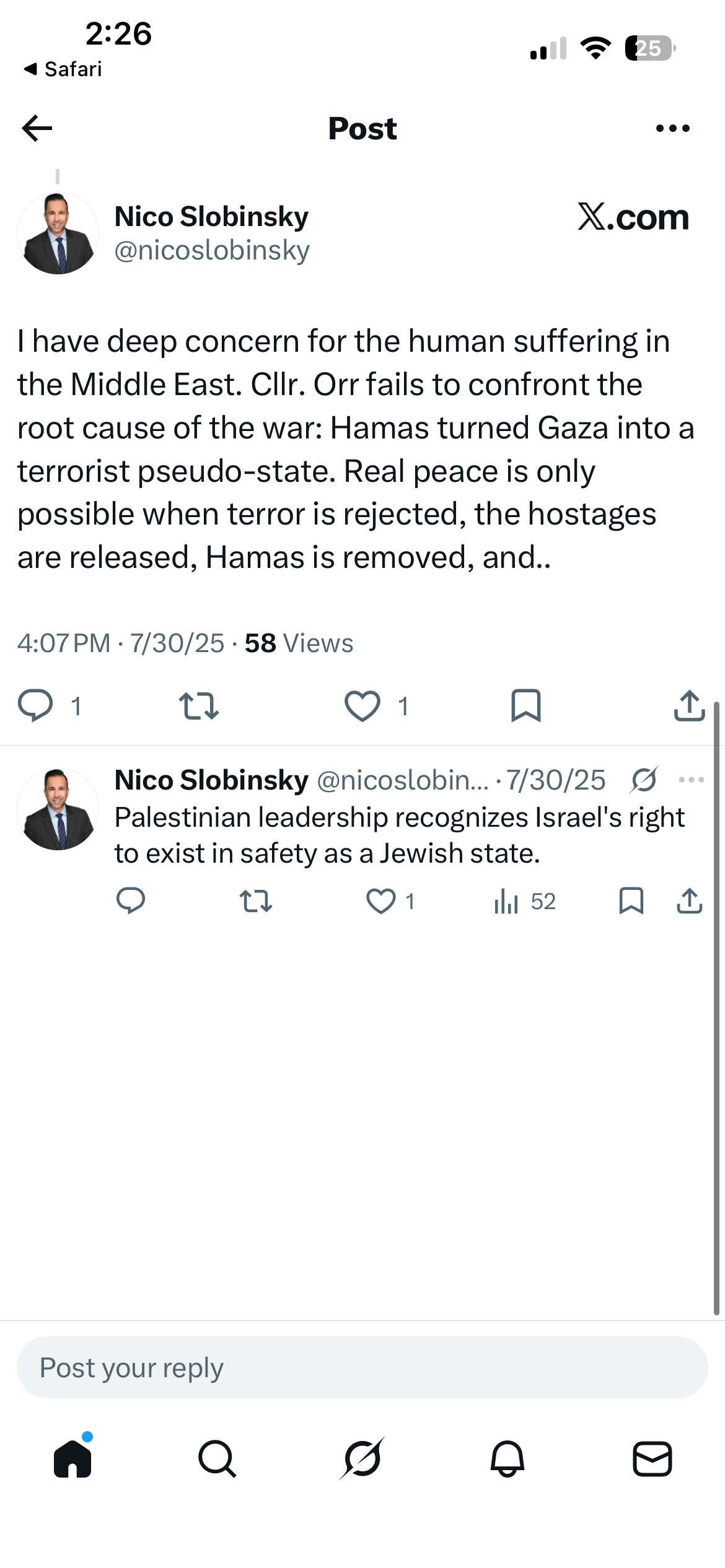Viewport: 725px width, 1568px height.
Task: Share the main post
Action: coord(689,706)
